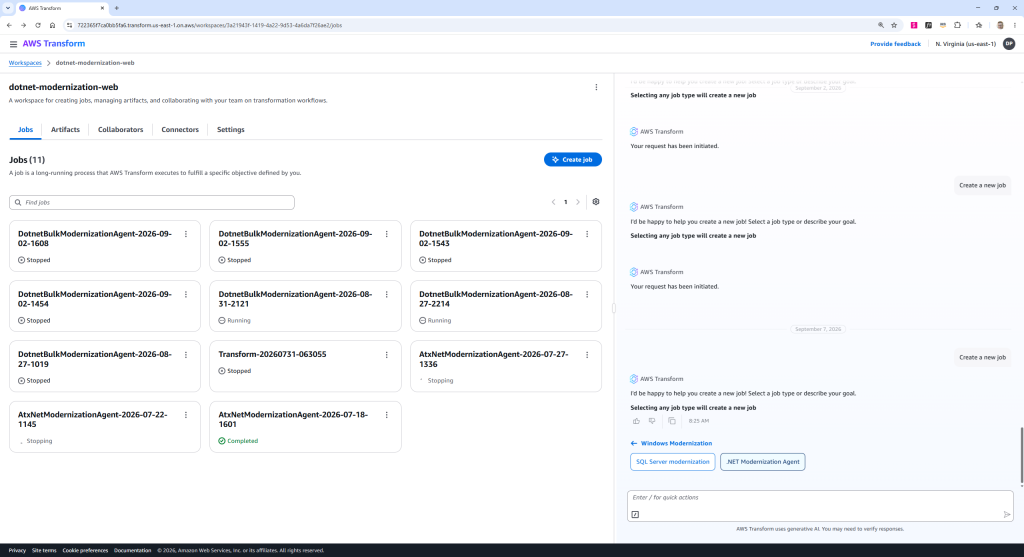Give thumbs down to chat response
Image resolution: width=1024 pixels, height=557 pixels.
pos(652,421)
